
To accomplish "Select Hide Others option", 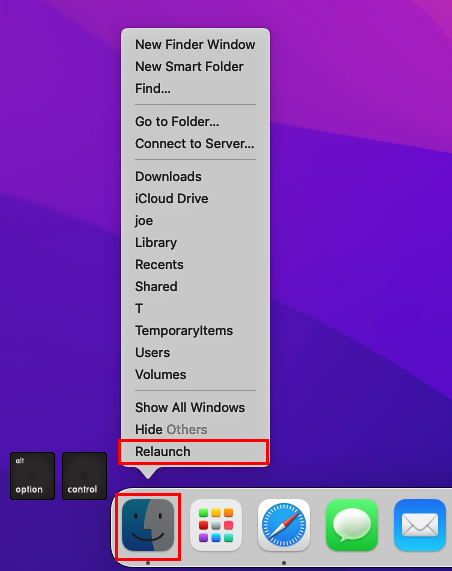I will [x=195, y=430].
